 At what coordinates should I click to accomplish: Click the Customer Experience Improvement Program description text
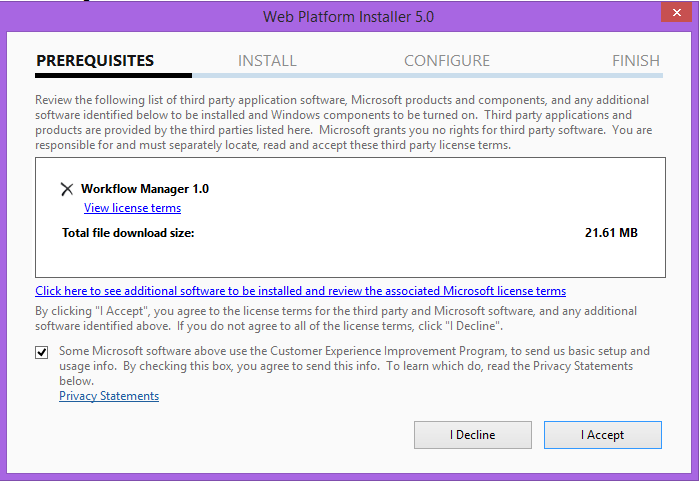click(354, 366)
